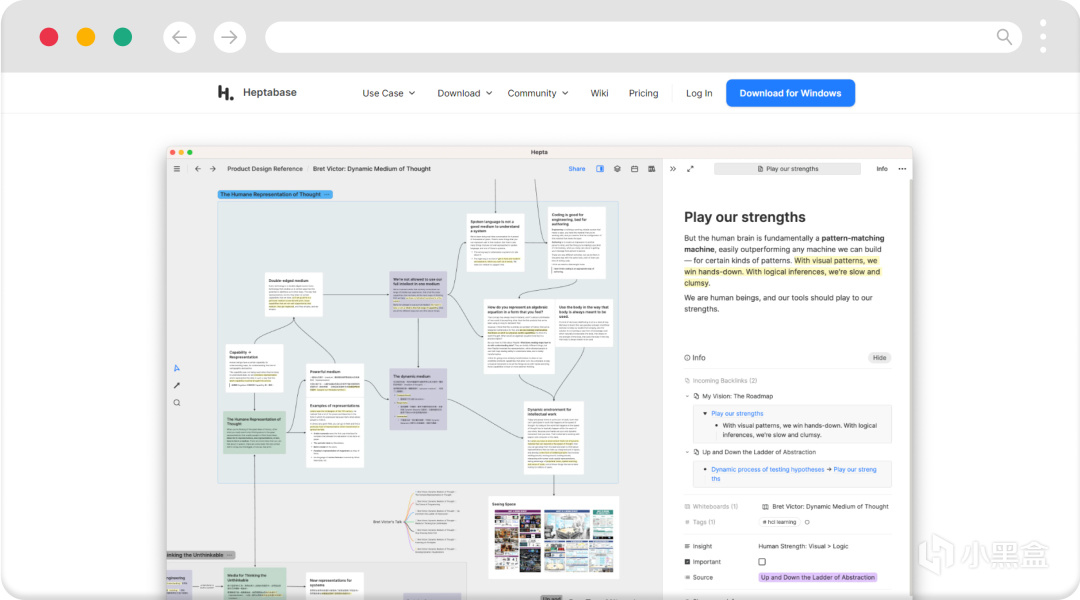Screen dimensions: 1080x600
Task: Click the Tags (1) label
Action: 704,522
